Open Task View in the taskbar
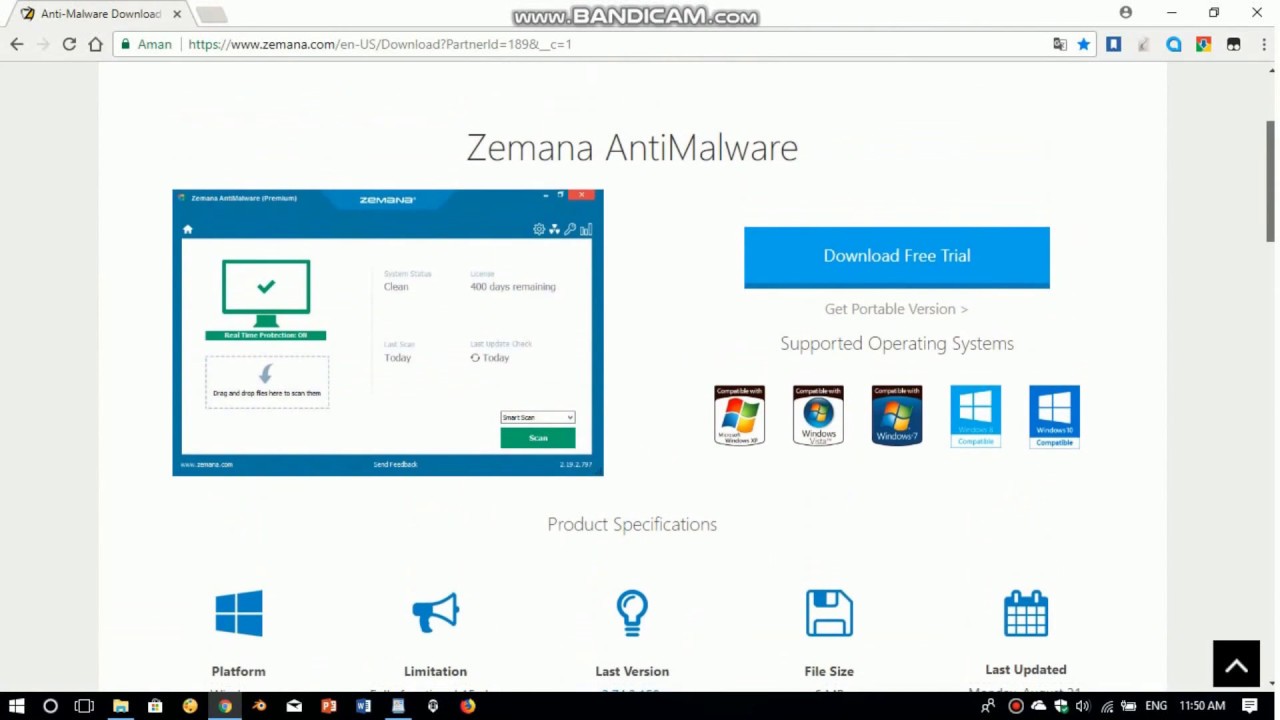The height and width of the screenshot is (720, 1280). (x=84, y=706)
